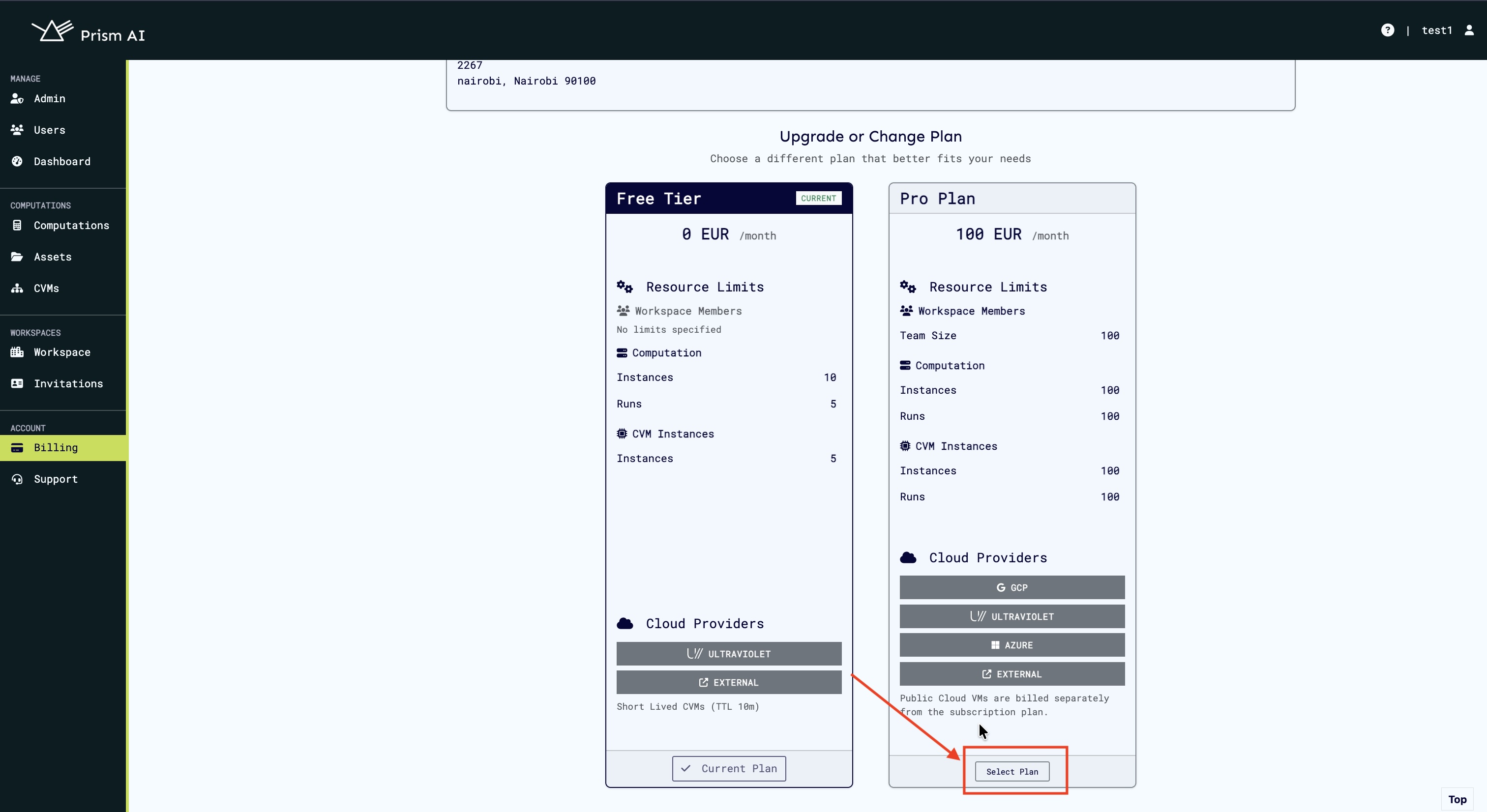Viewport: 1487px width, 812px height.
Task: Open the Support sidebar item
Action: (63, 479)
